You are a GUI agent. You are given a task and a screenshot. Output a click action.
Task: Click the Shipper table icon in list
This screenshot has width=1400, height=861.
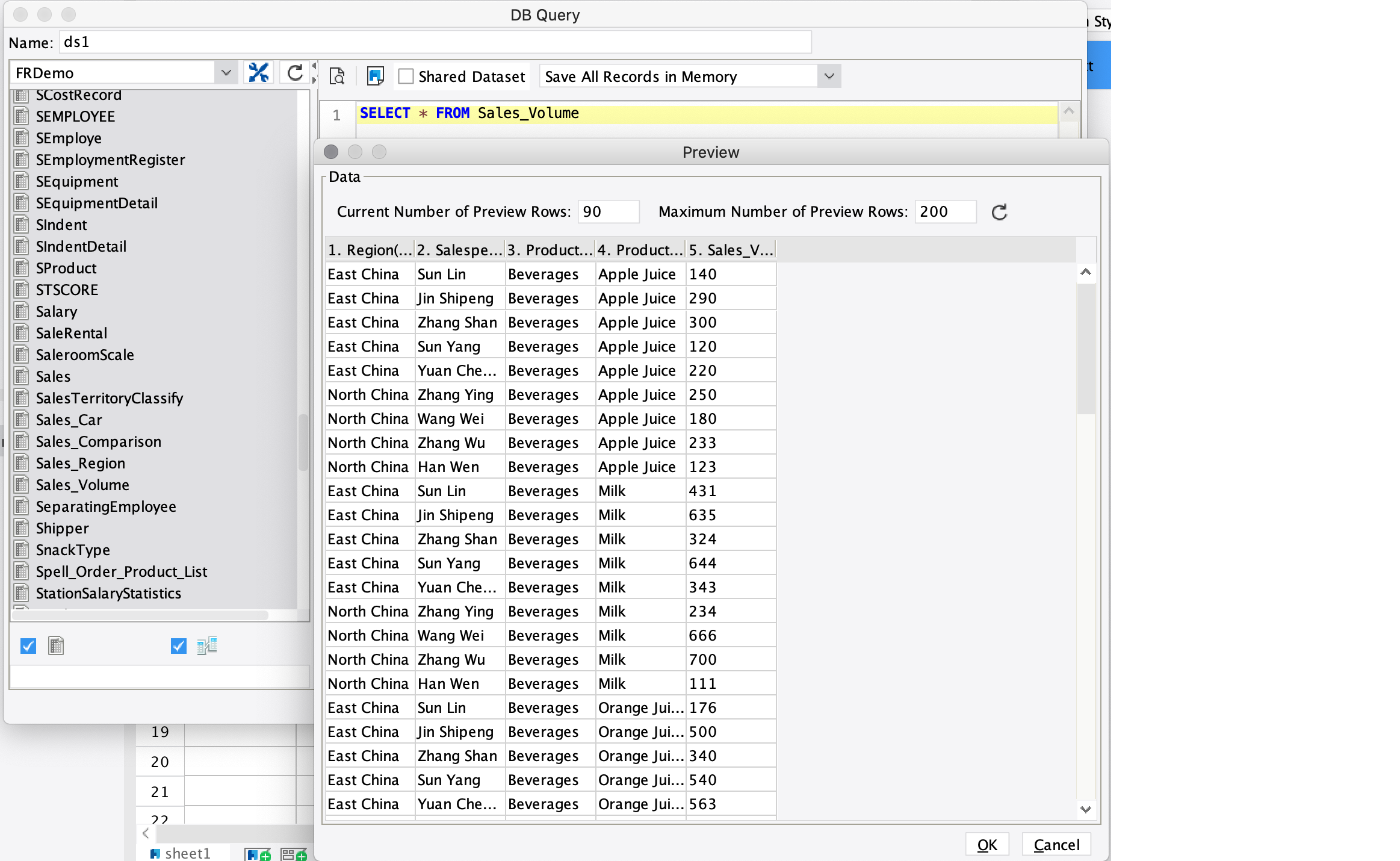pyautogui.click(x=22, y=528)
